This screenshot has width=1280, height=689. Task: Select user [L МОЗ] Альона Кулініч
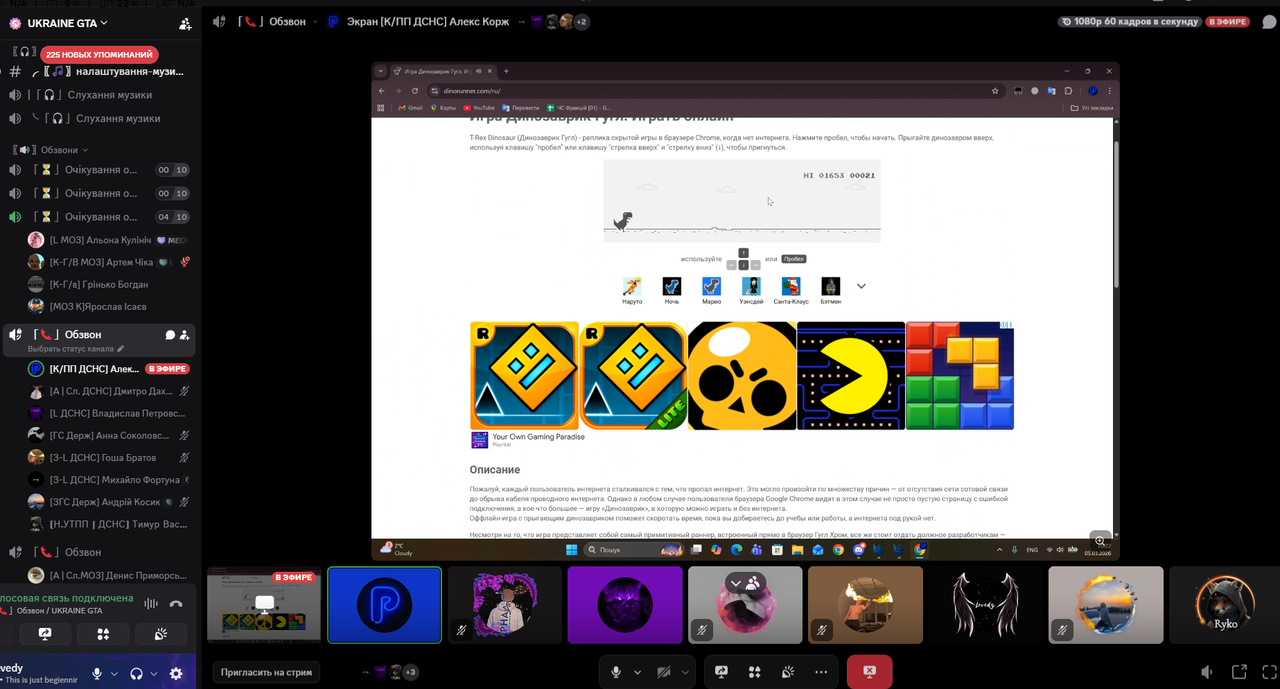(x=107, y=240)
